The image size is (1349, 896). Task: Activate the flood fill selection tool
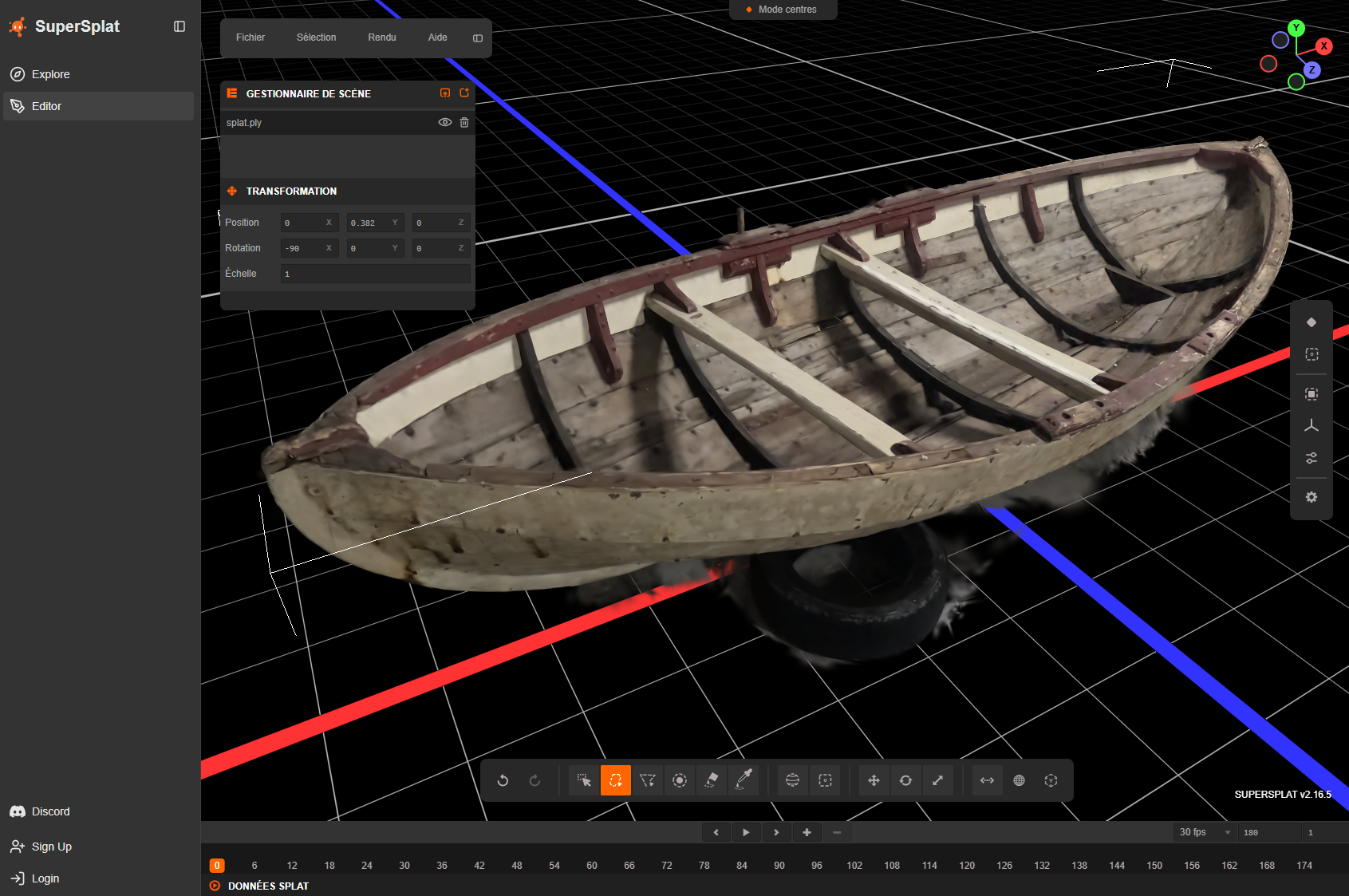[712, 780]
